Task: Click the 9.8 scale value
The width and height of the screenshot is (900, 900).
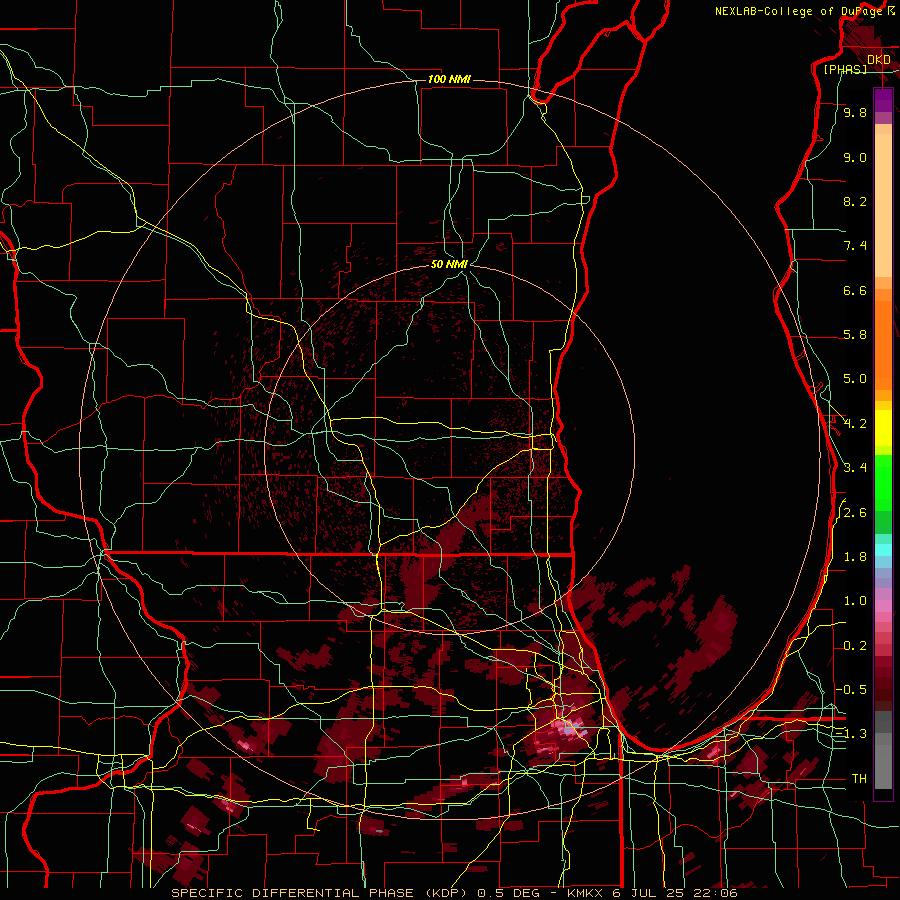Action: click(855, 112)
